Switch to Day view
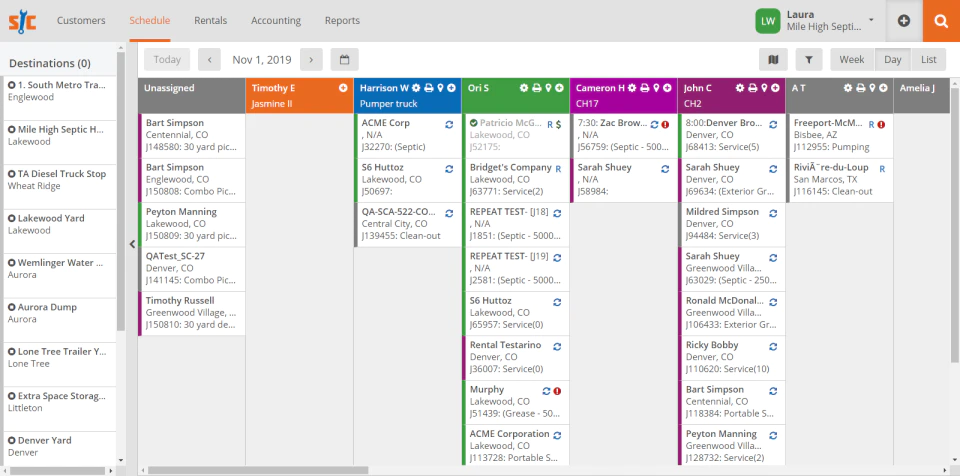The image size is (960, 476). pos(893,59)
